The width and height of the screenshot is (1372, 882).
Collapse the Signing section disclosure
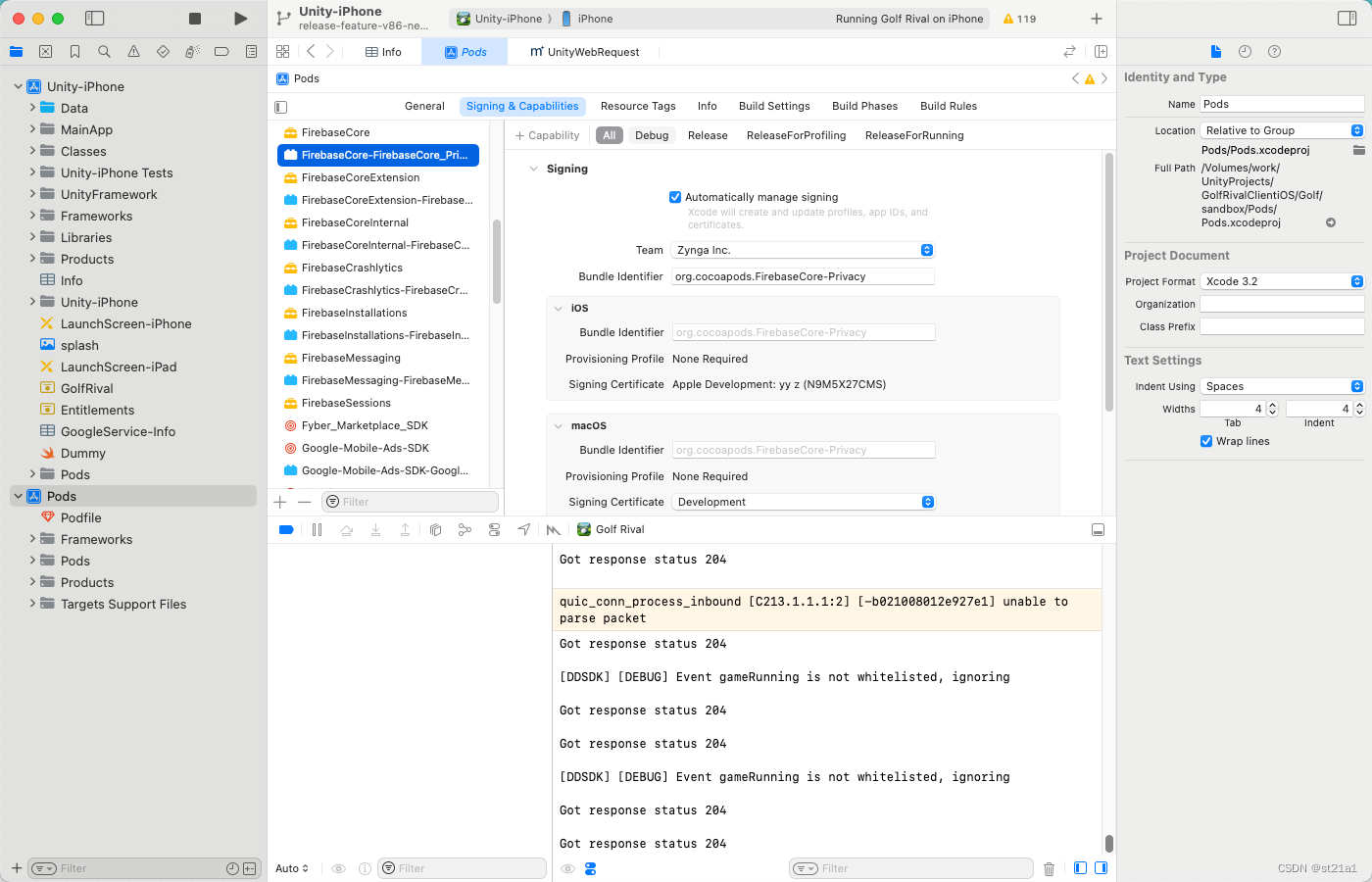tap(534, 170)
